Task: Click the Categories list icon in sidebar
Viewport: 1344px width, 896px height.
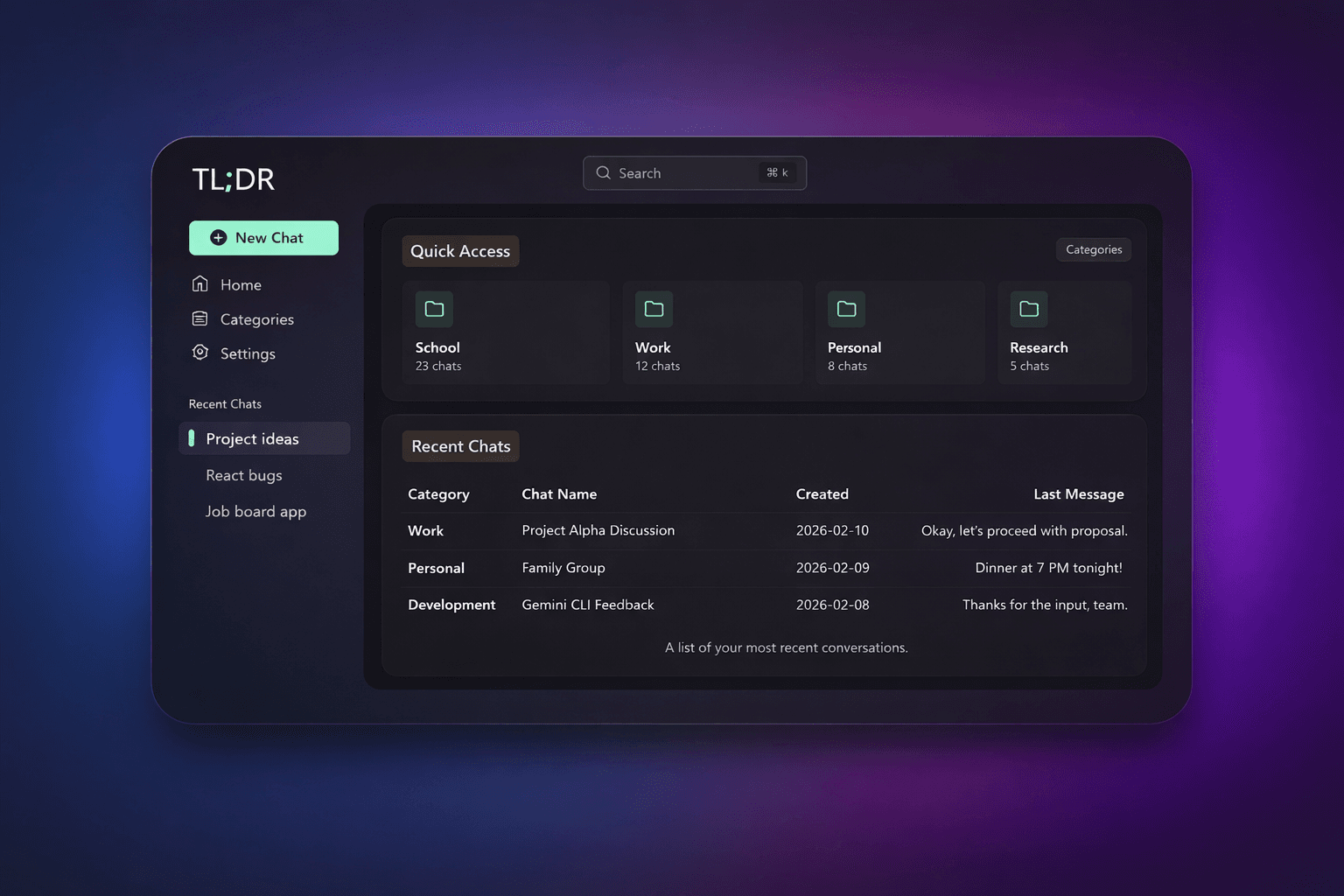Action: (x=200, y=318)
